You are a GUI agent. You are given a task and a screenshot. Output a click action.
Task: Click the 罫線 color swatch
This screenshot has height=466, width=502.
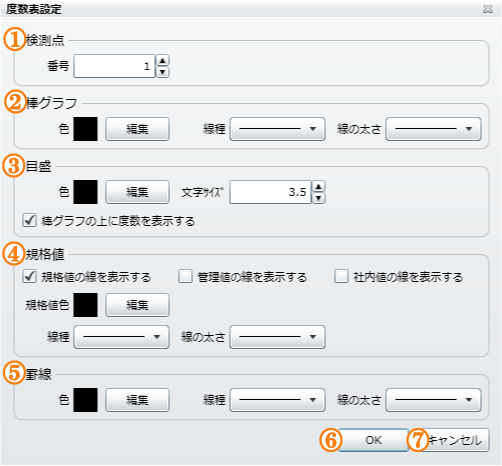[85, 400]
